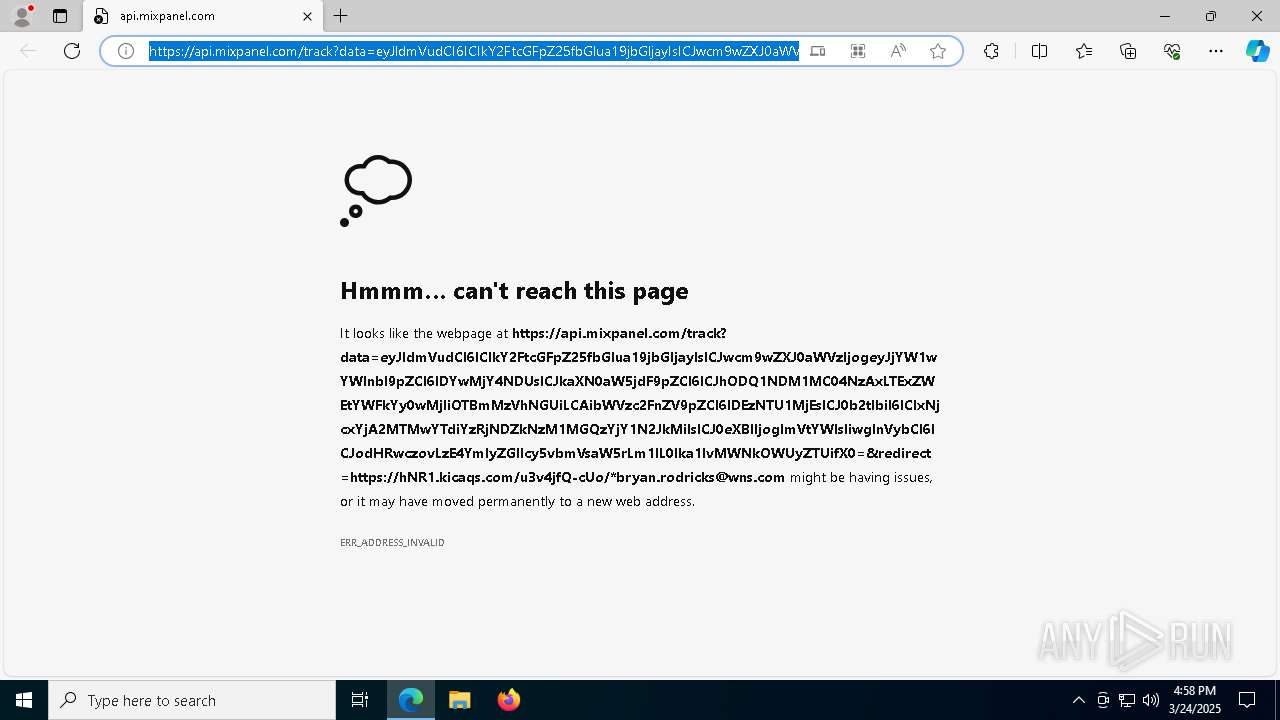Image resolution: width=1280 pixels, height=720 pixels.
Task: Open the app available icon in address bar
Action: click(x=818, y=51)
